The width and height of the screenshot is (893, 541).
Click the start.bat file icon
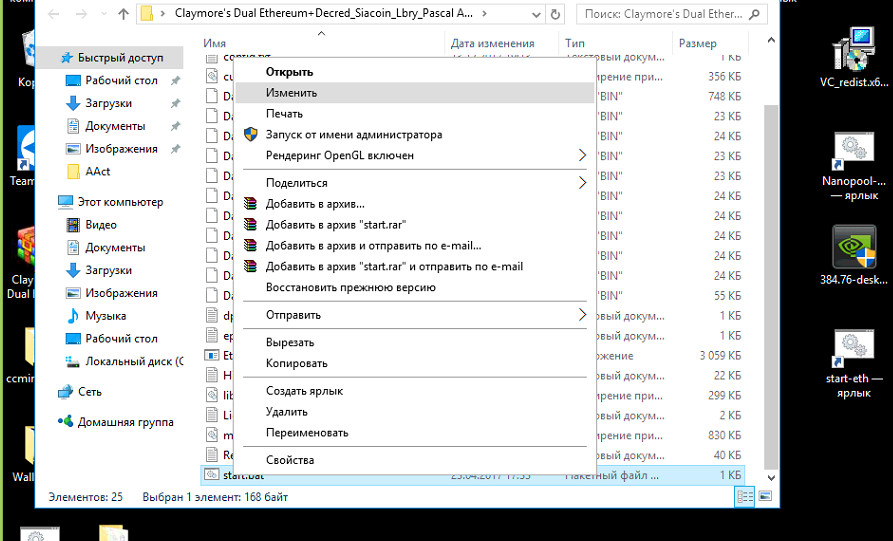point(212,474)
